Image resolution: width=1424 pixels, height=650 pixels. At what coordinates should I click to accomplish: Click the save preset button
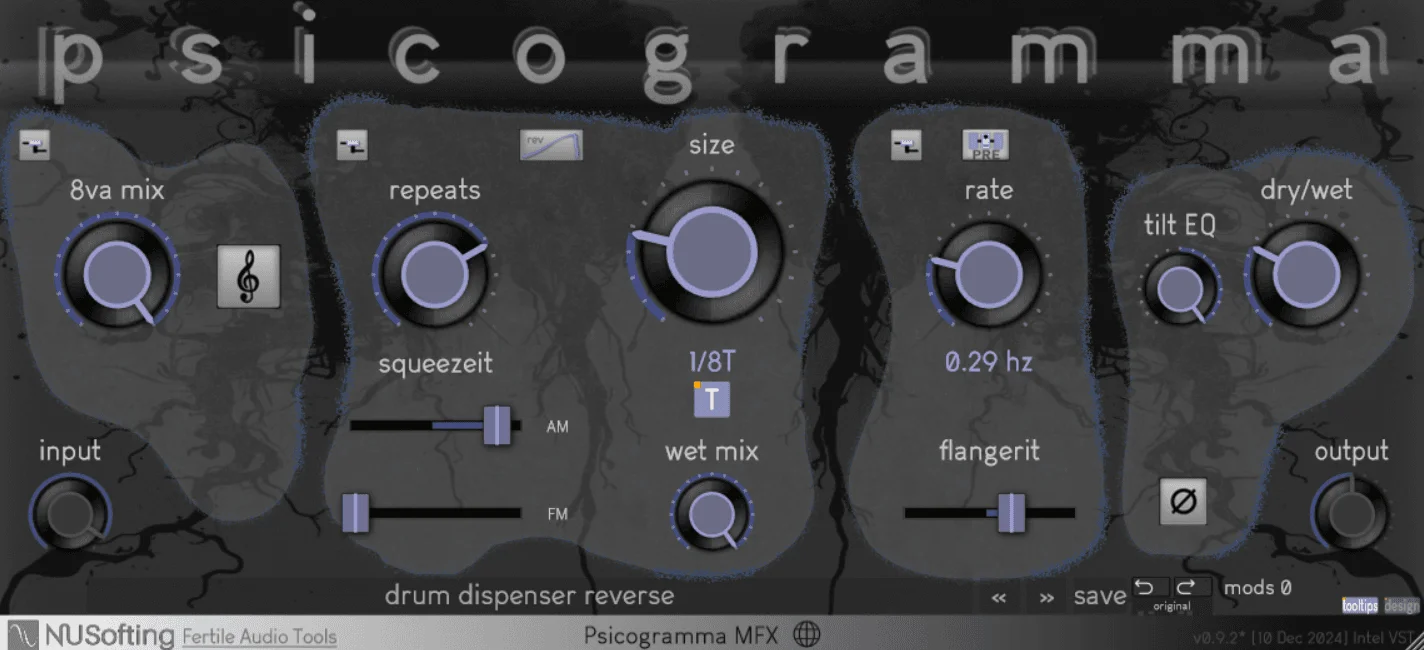coord(1100,596)
